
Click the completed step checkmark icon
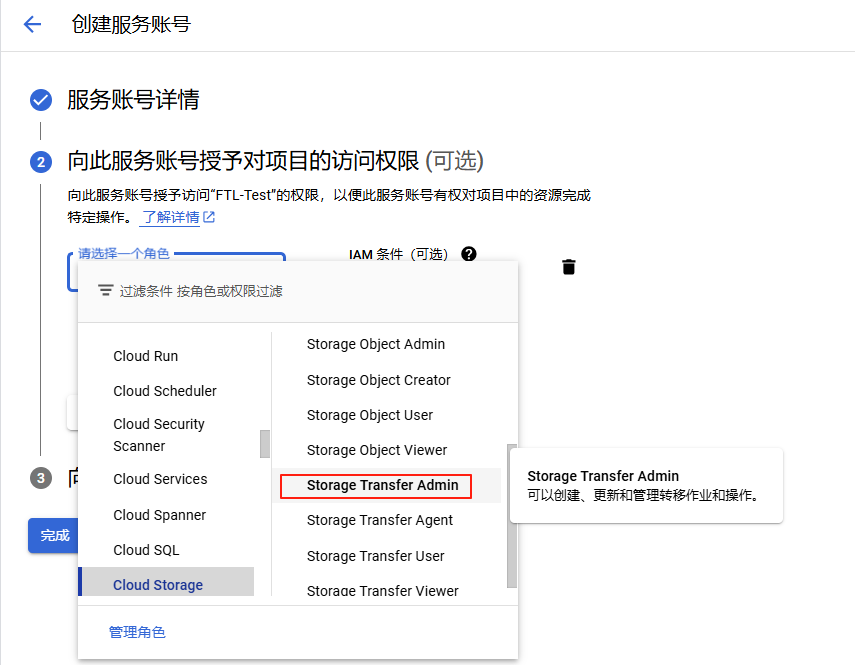[x=41, y=100]
